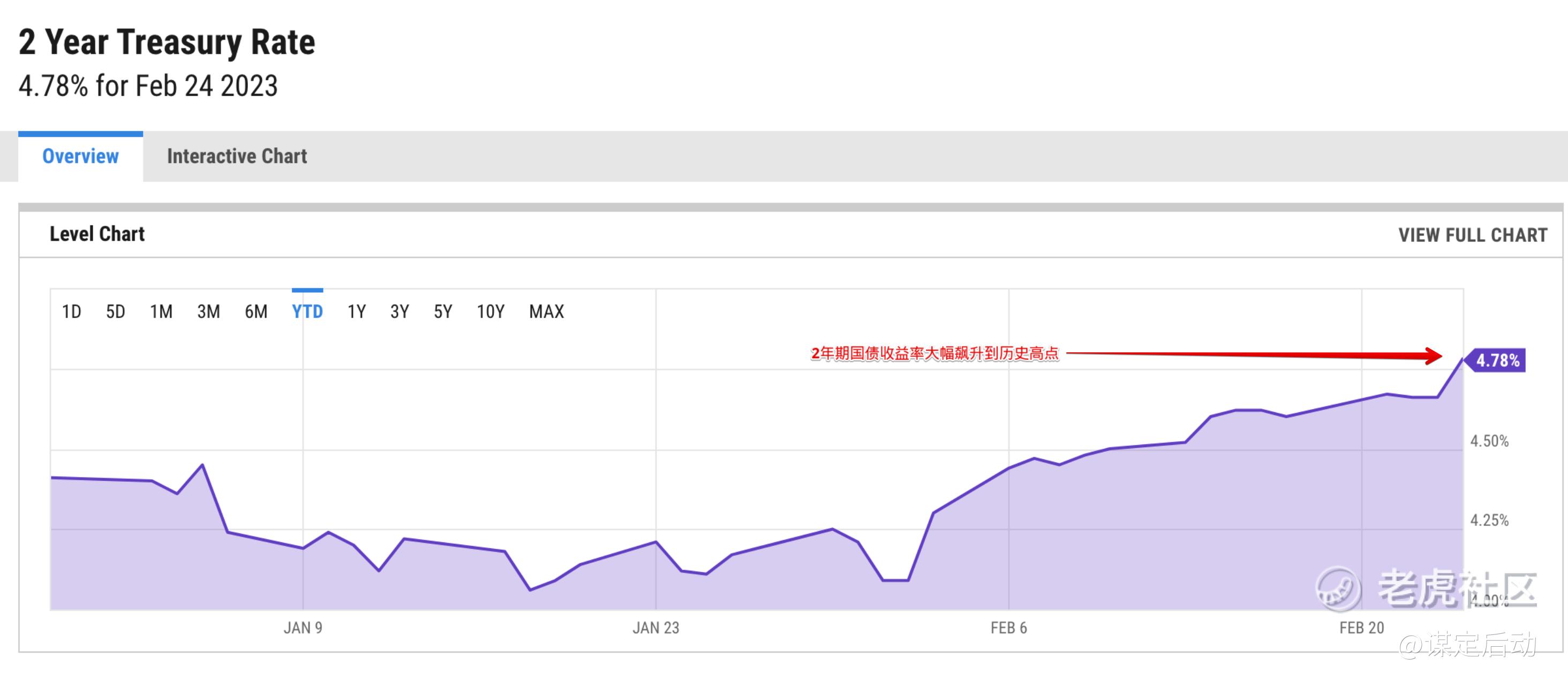This screenshot has width=1568, height=681.
Task: Switch the chart to 3Y range
Action: [399, 312]
